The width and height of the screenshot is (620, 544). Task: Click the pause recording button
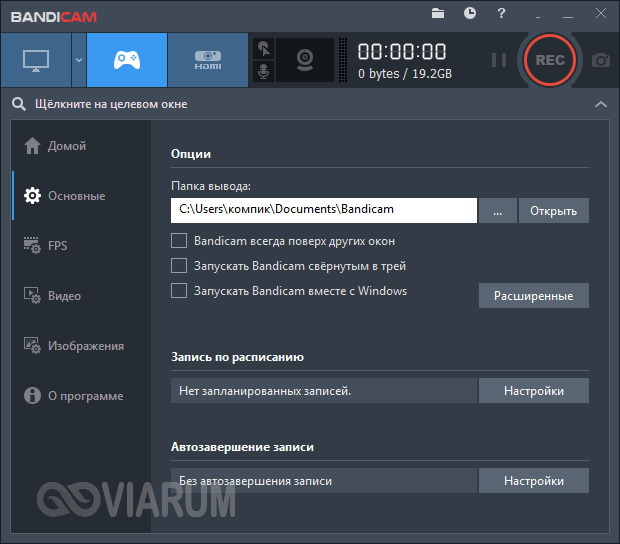(499, 60)
